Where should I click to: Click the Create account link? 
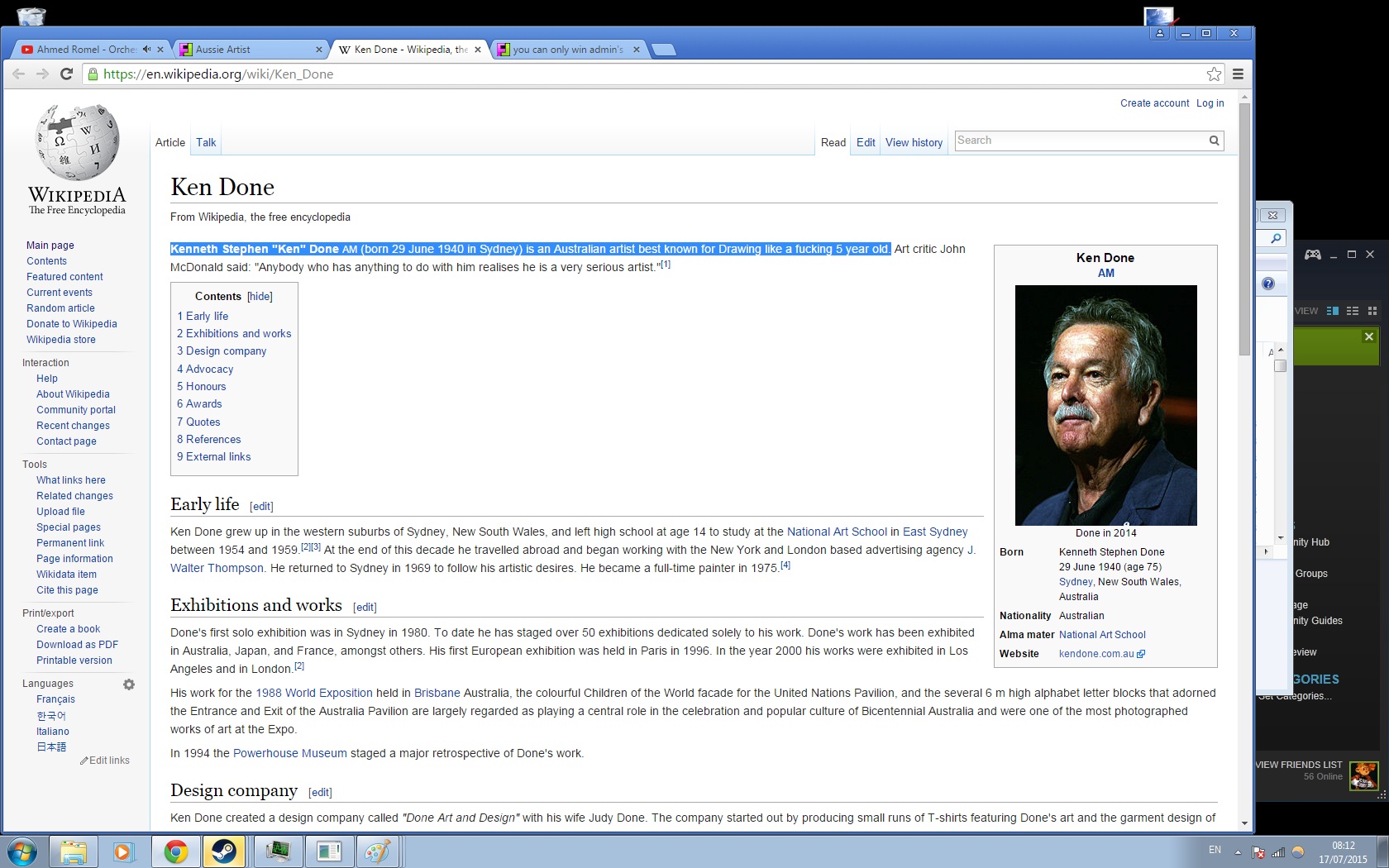coord(1154,103)
